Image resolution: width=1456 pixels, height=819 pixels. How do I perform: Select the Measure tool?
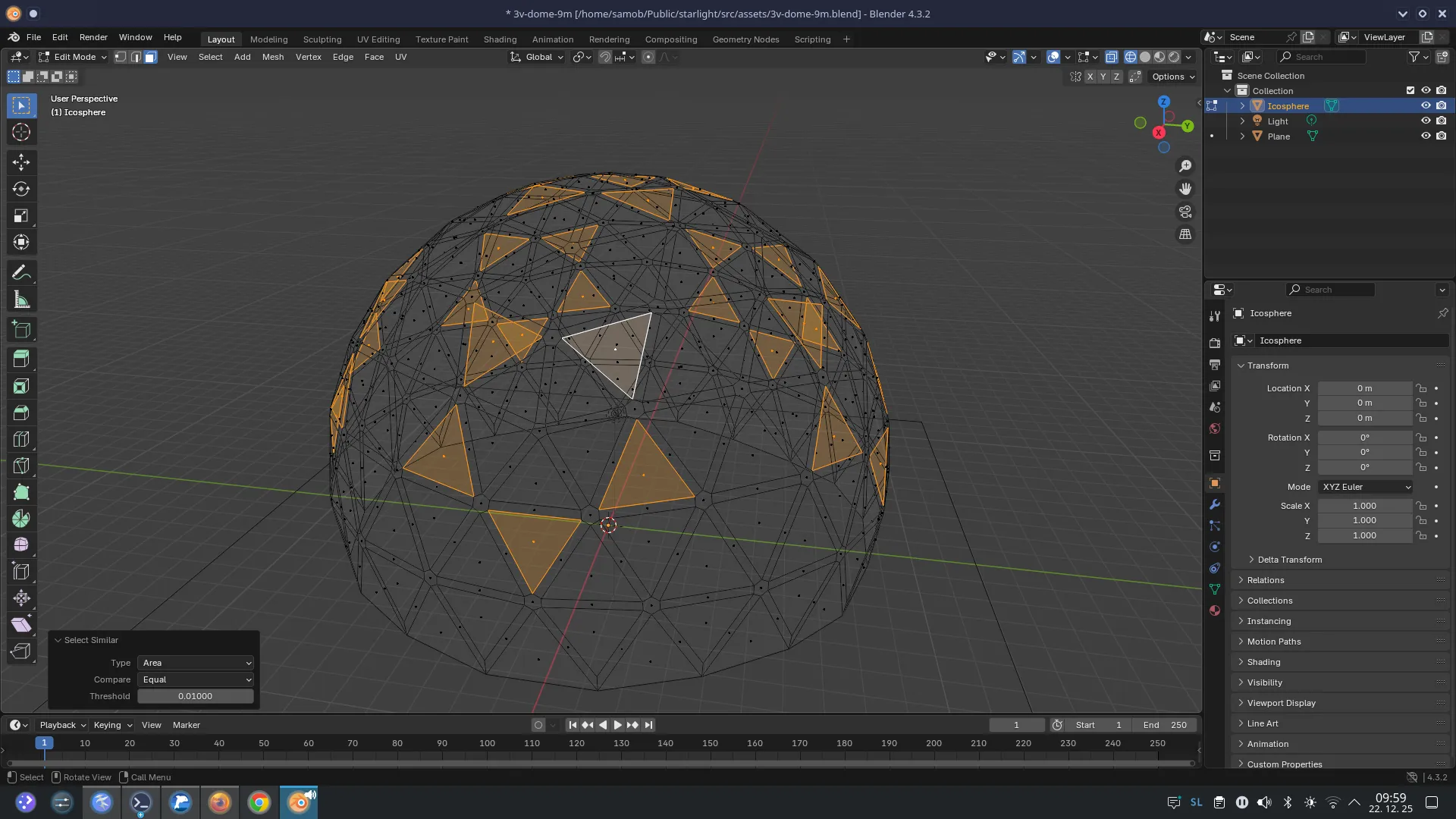pyautogui.click(x=21, y=299)
